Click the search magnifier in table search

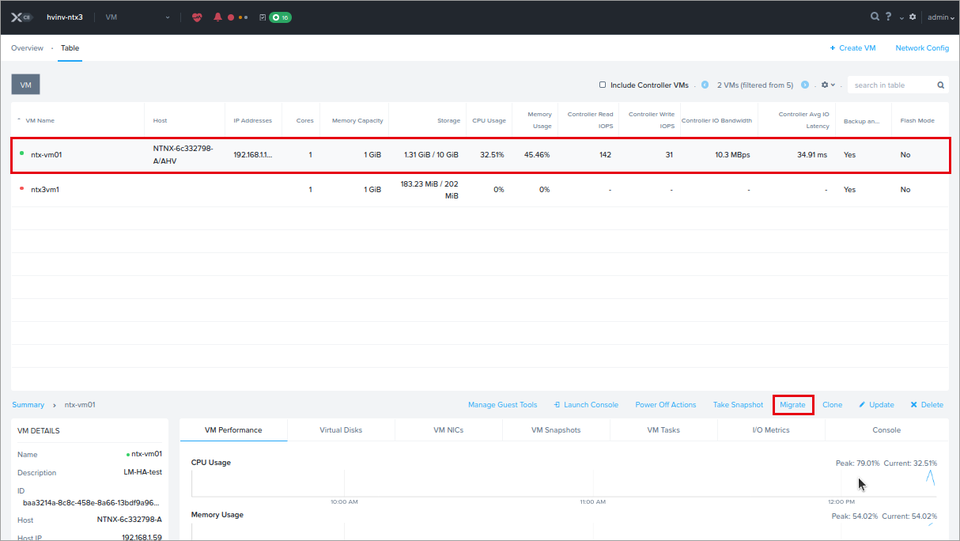point(940,85)
